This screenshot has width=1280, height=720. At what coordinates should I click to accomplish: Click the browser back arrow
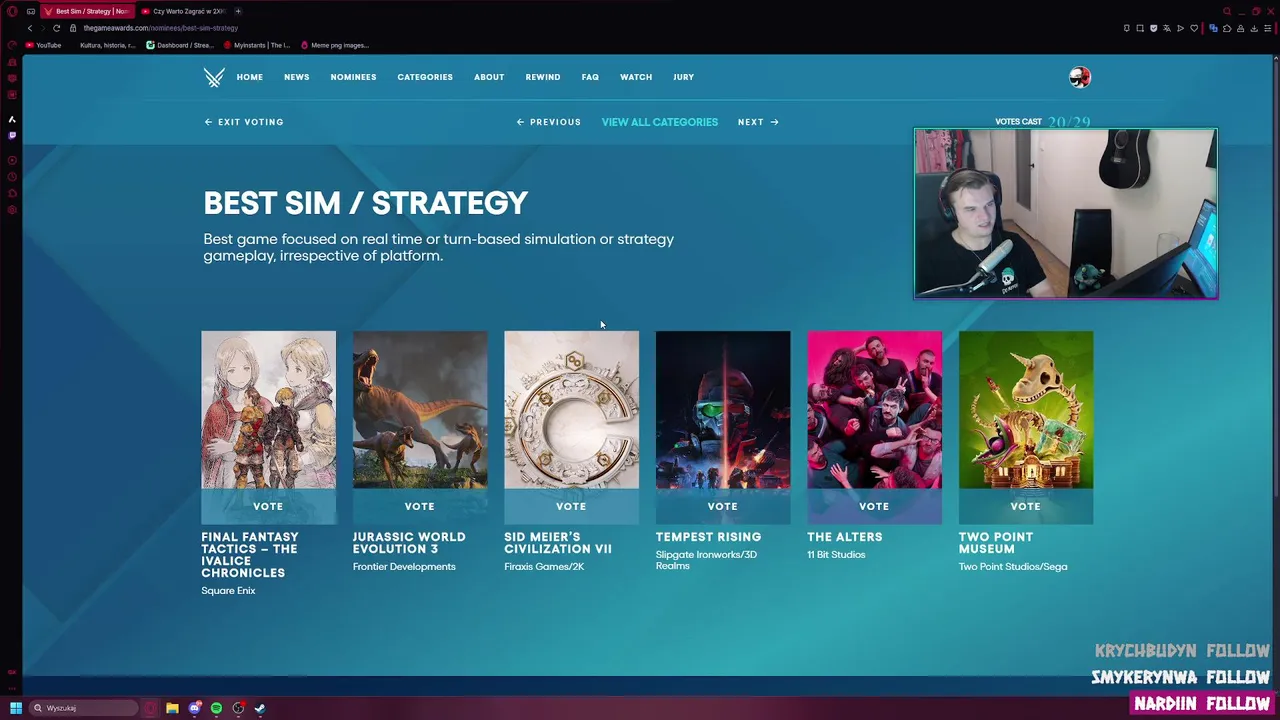30,28
